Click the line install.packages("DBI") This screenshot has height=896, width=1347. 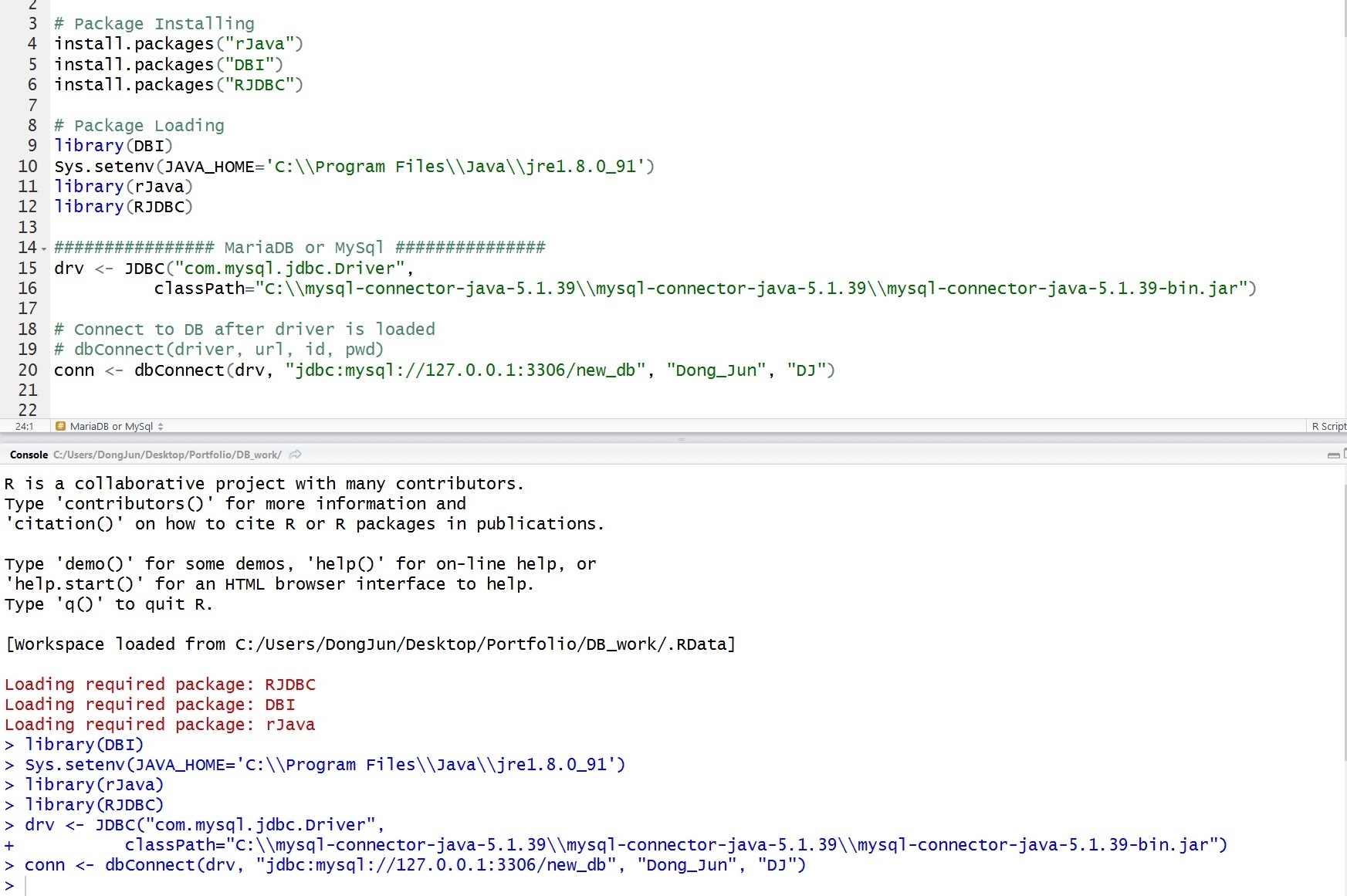pos(168,65)
